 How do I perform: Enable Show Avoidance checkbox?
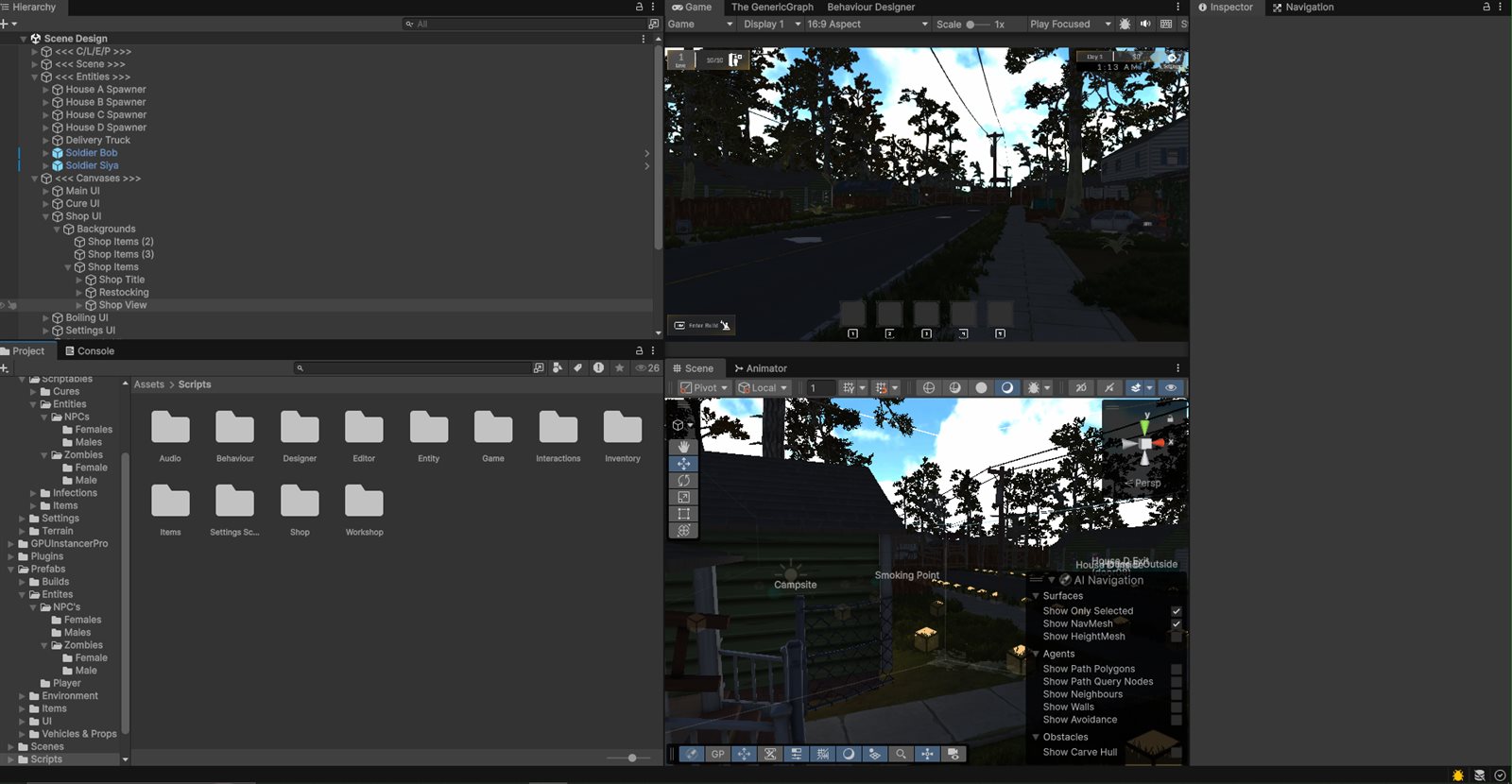[x=1177, y=720]
